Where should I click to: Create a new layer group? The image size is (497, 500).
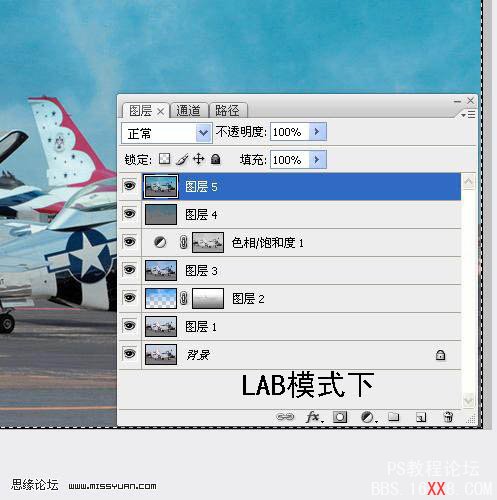coord(394,417)
